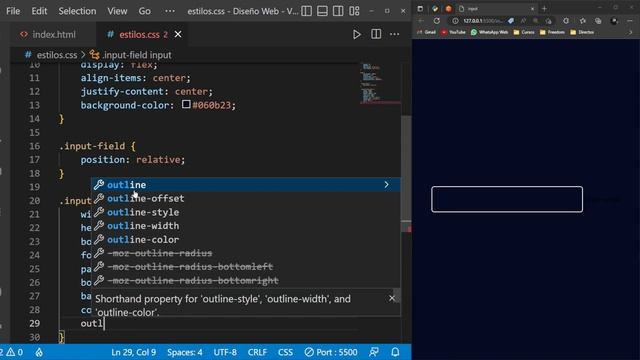
Task: Click the Copilot/feedback status icon
Action: coord(373,352)
